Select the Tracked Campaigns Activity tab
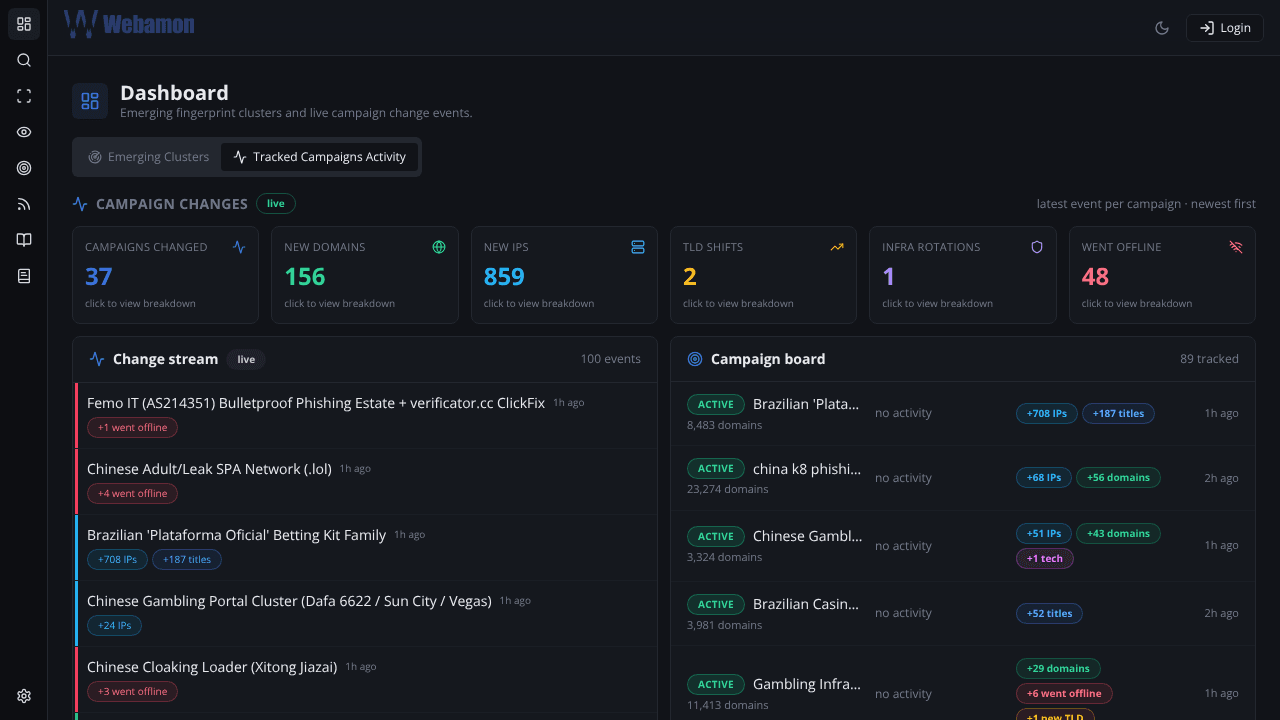The height and width of the screenshot is (720, 1280). [319, 157]
